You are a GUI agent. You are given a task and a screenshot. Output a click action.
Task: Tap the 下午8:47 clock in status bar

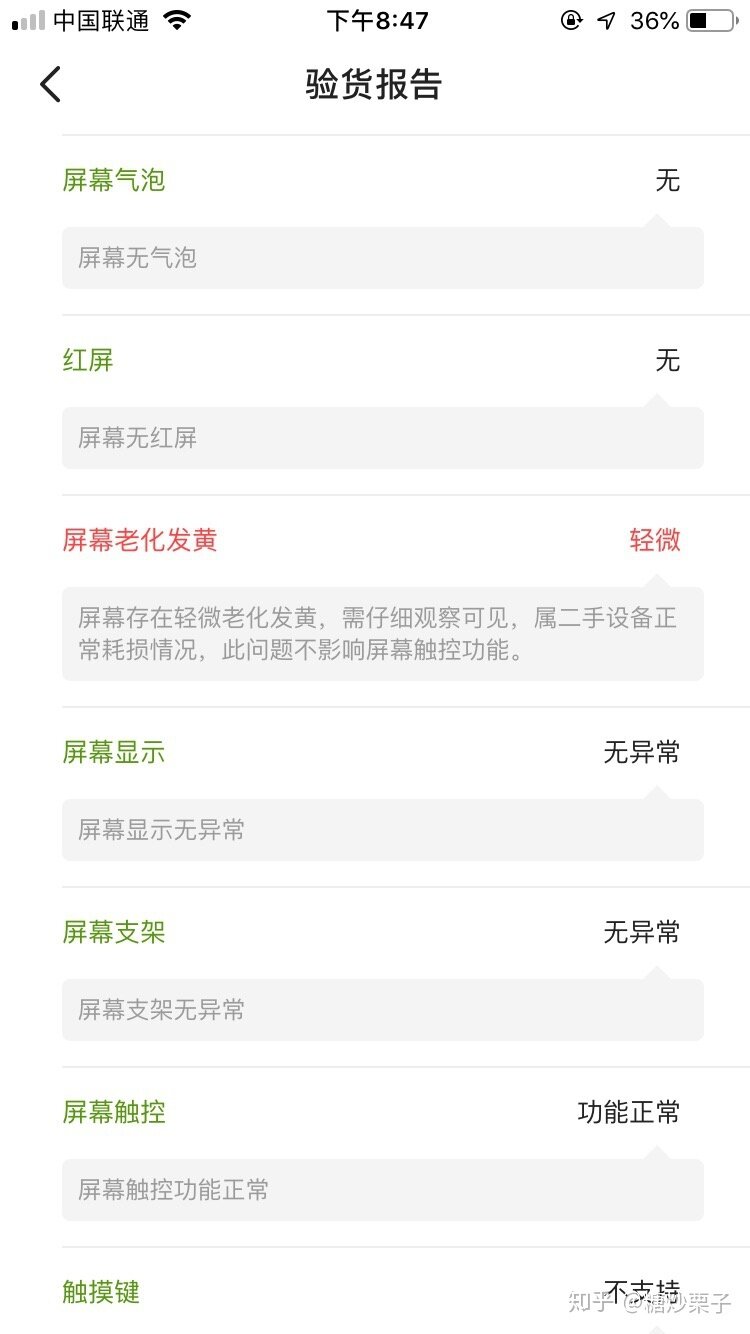pos(377,21)
